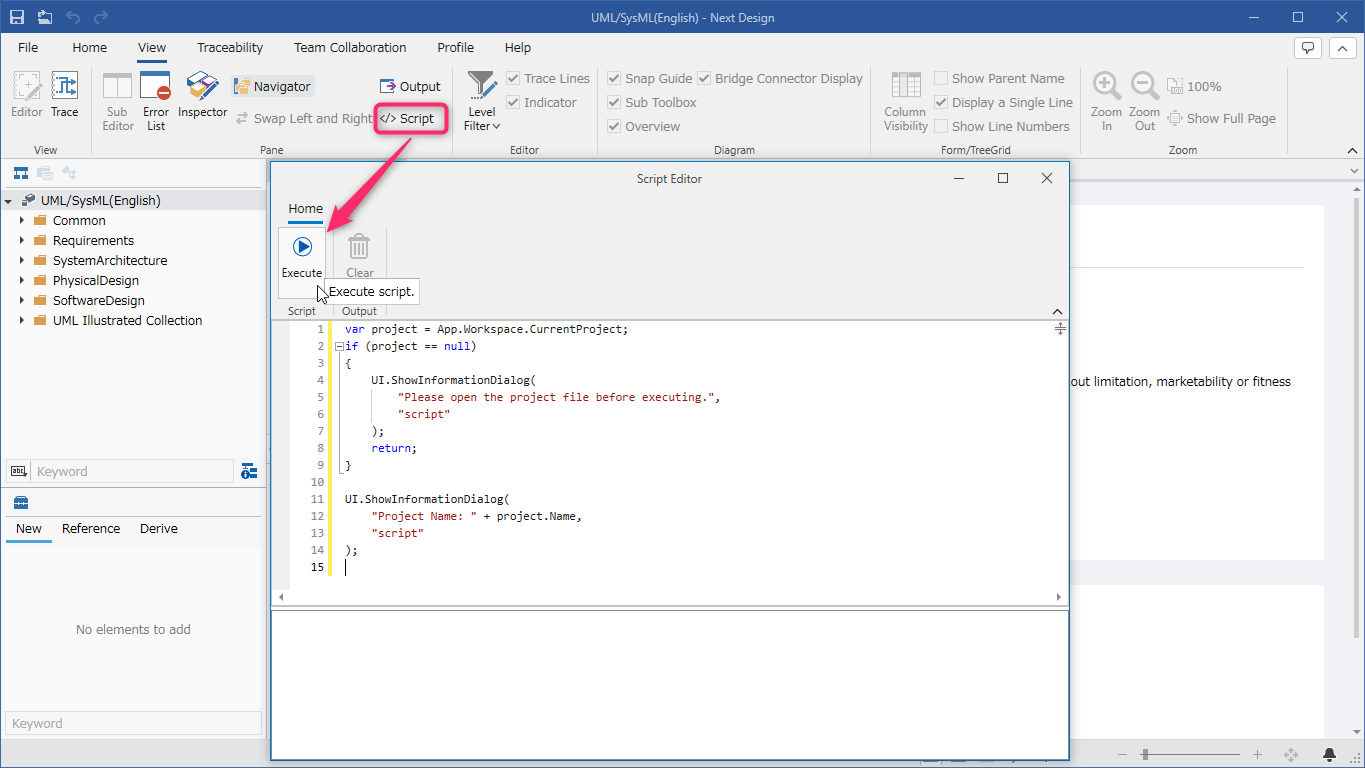Viewport: 1365px width, 768px height.
Task: Click the fit-to-view arrows icon in status bar
Action: [1291, 754]
